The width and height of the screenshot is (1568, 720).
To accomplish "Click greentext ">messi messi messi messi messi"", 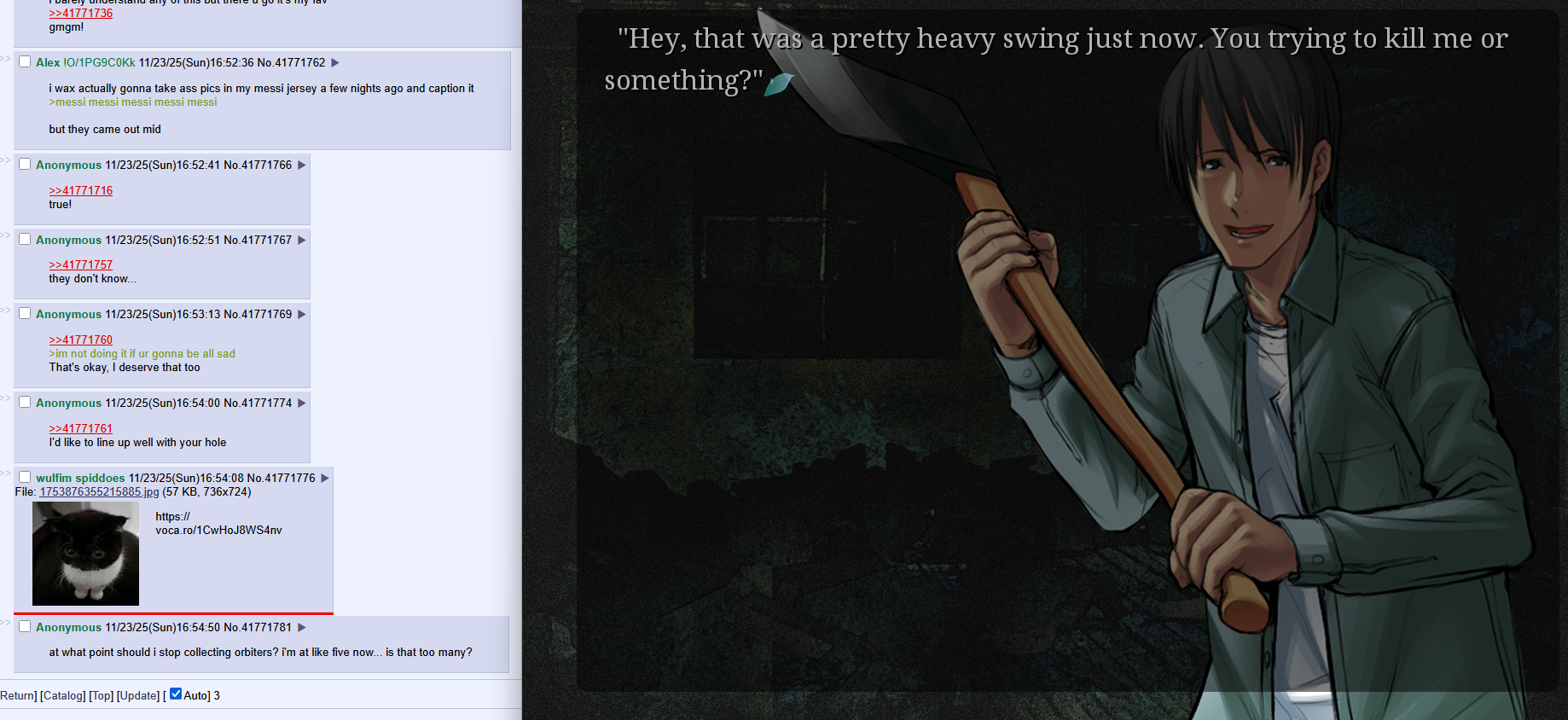I will pyautogui.click(x=133, y=102).
